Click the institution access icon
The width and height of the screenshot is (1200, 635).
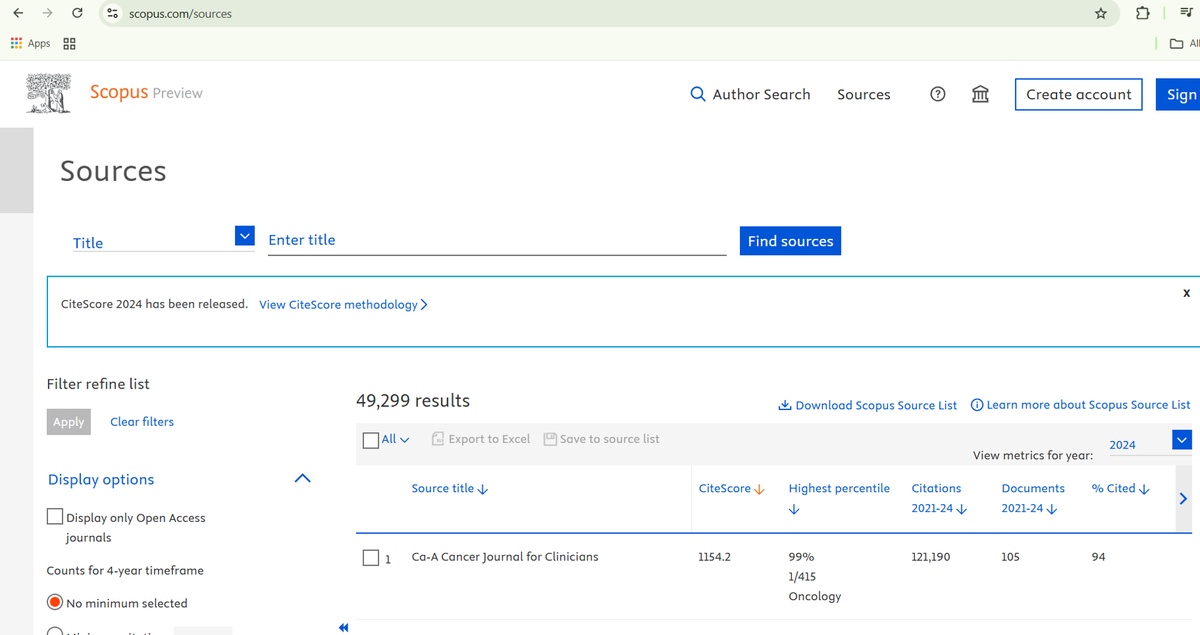[980, 94]
